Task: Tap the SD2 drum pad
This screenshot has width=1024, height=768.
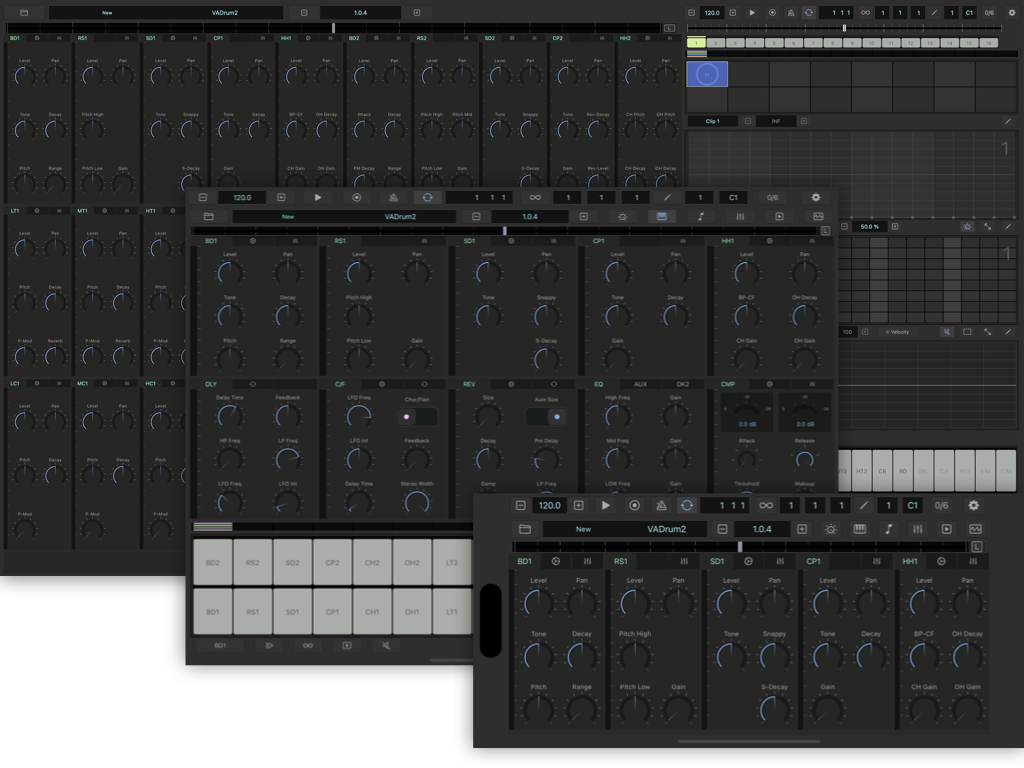Action: point(292,563)
